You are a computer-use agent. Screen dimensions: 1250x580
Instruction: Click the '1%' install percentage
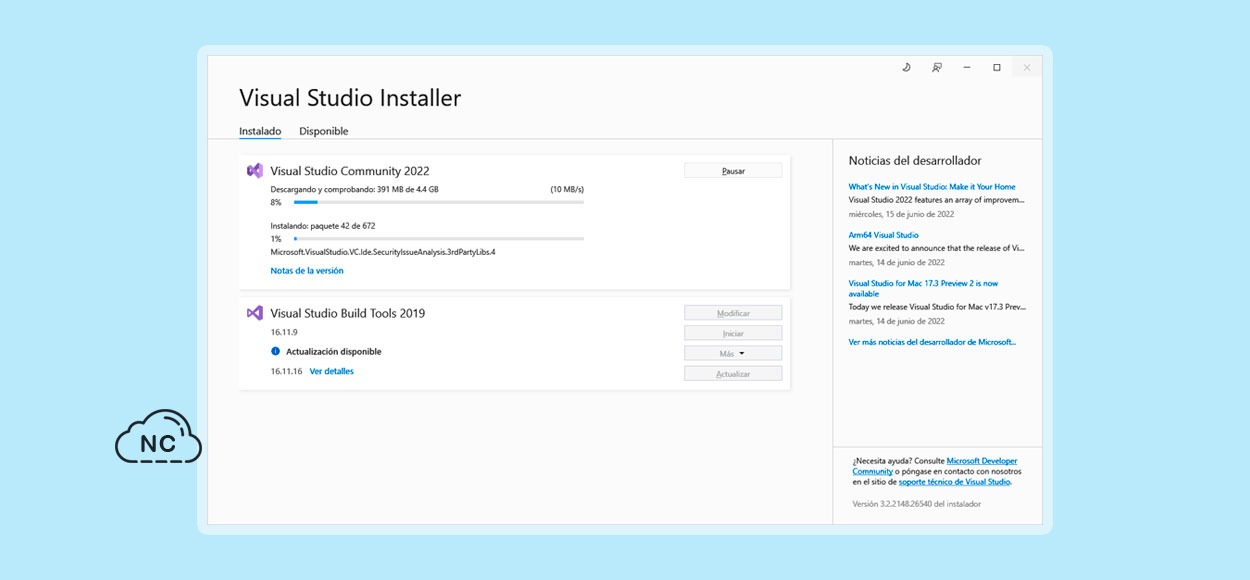pos(277,239)
